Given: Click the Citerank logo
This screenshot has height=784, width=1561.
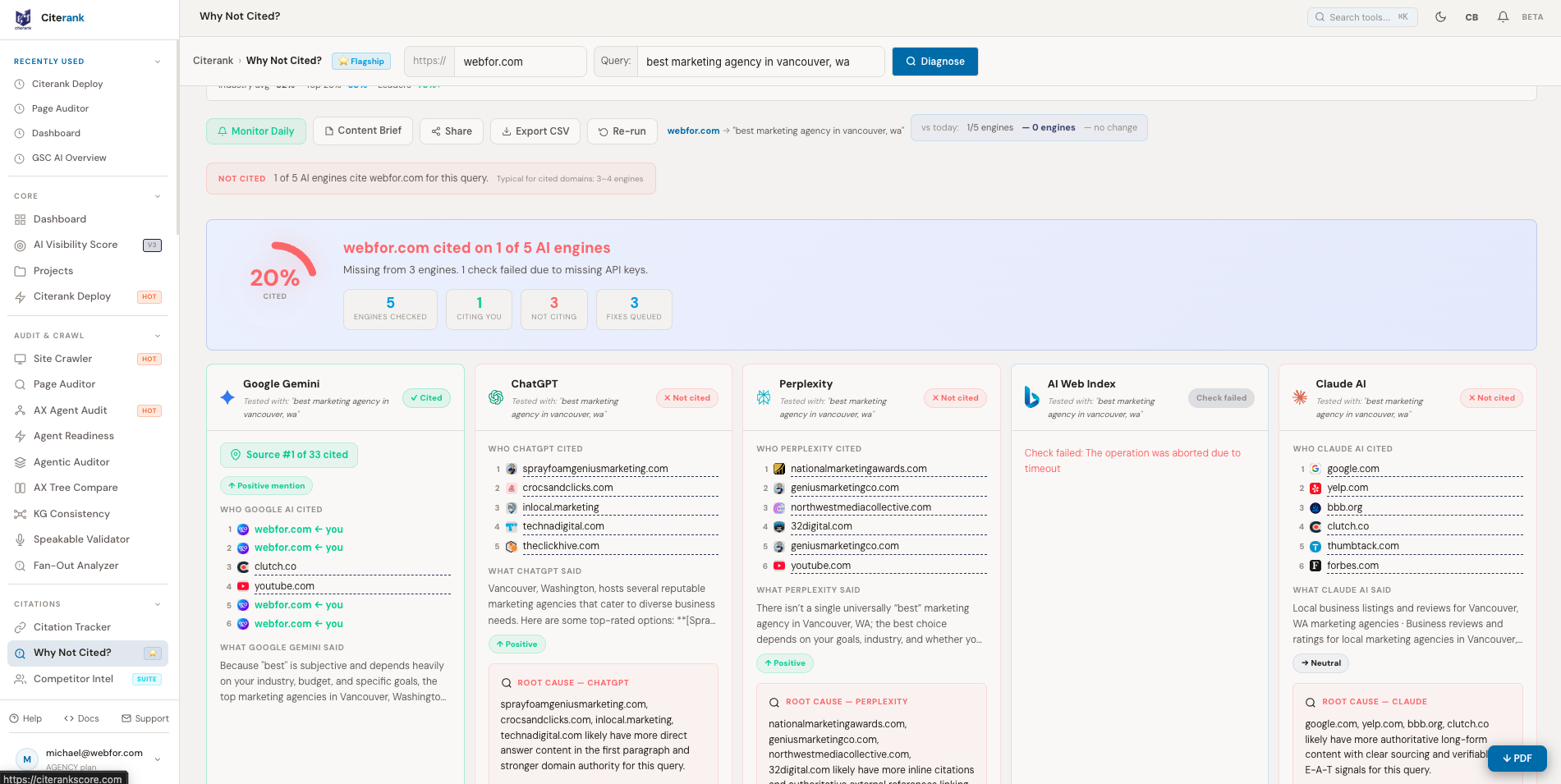Looking at the screenshot, I should [49, 18].
